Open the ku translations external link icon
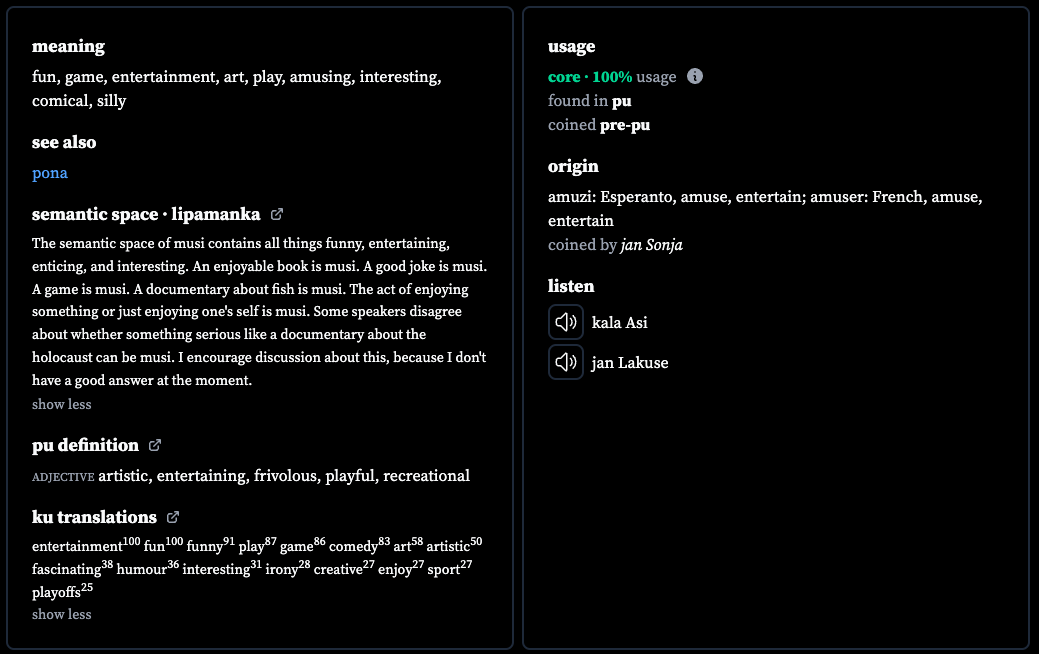This screenshot has width=1039, height=654. coord(173,517)
